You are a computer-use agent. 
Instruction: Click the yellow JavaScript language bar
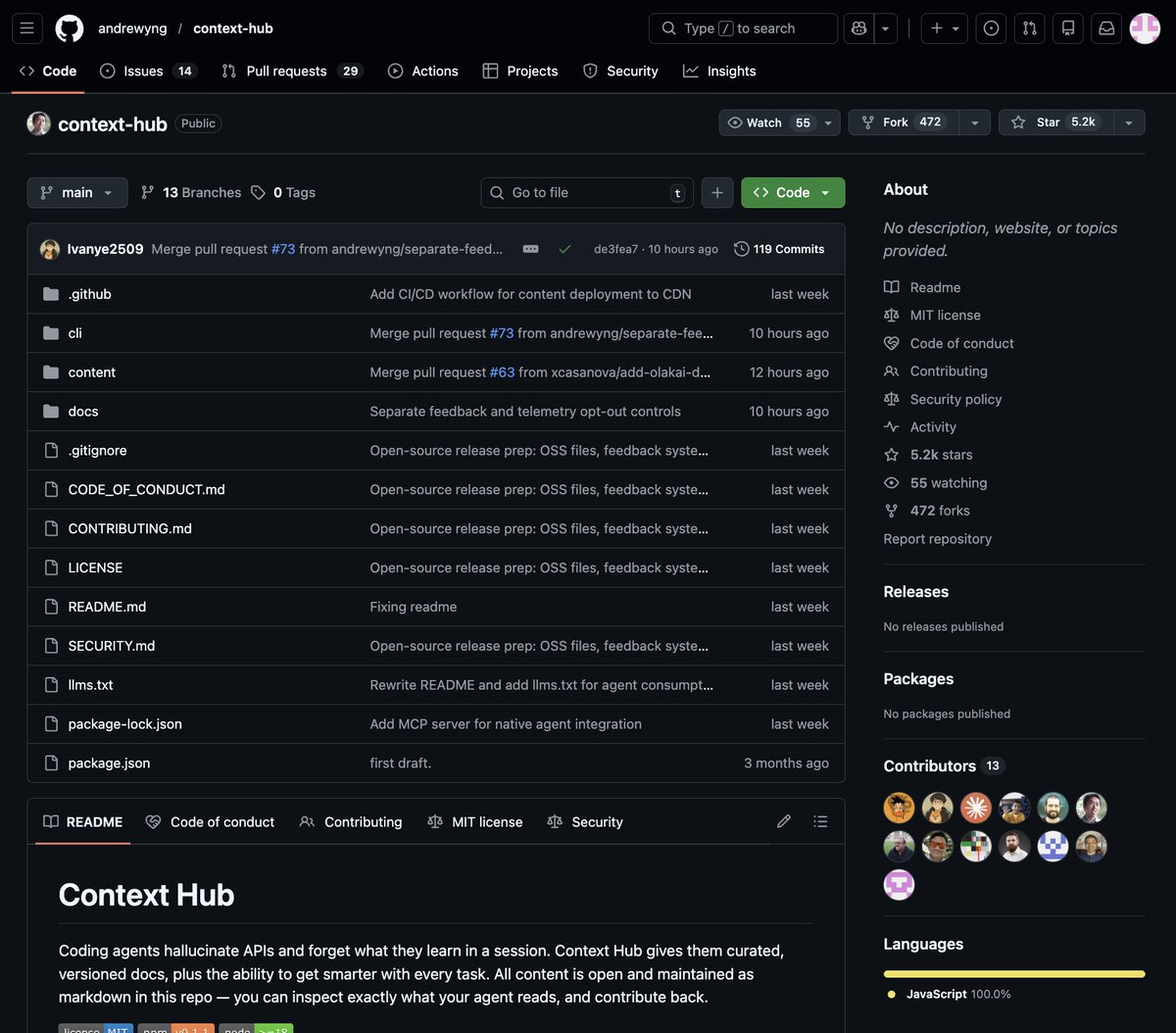pos(1014,974)
